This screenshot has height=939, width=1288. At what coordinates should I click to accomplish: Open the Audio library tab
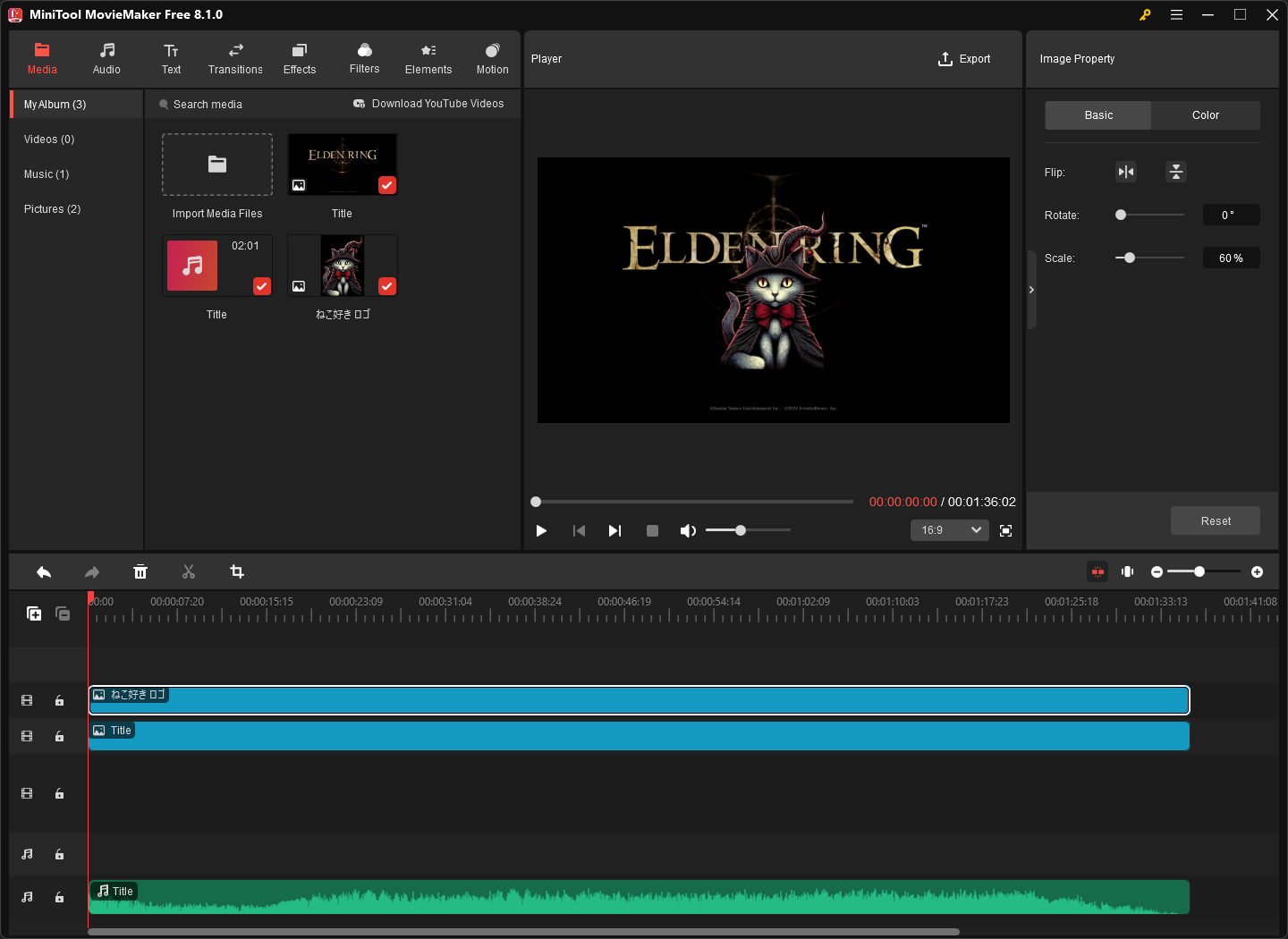106,59
